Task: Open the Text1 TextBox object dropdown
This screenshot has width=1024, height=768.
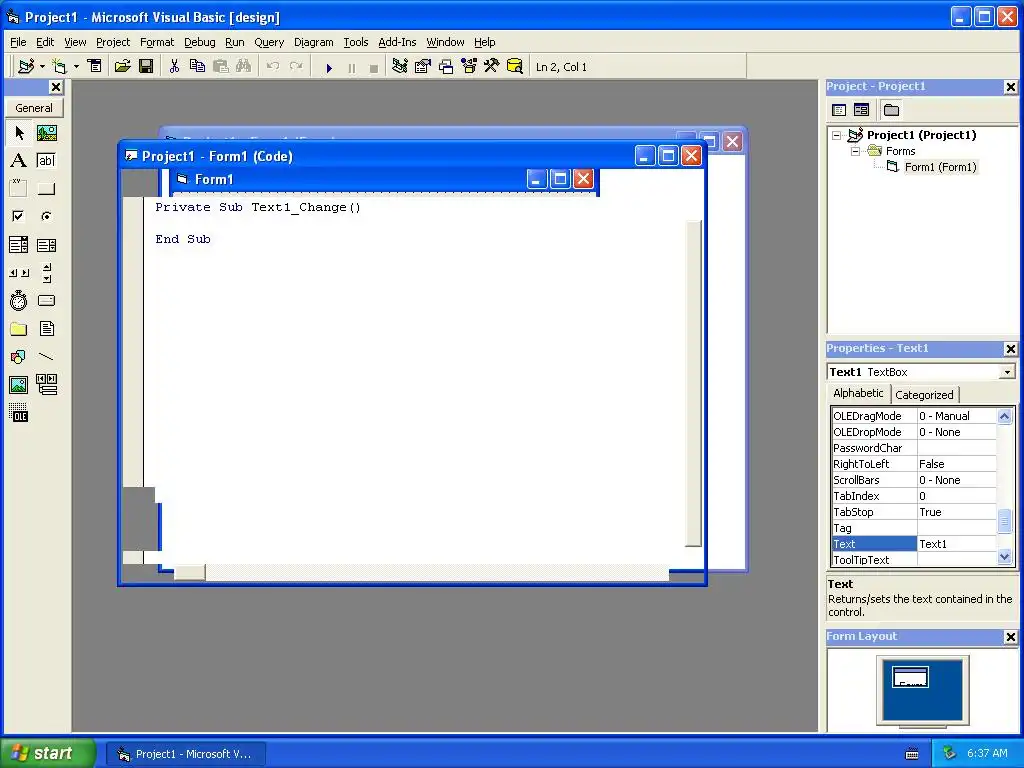Action: pyautogui.click(x=1007, y=372)
